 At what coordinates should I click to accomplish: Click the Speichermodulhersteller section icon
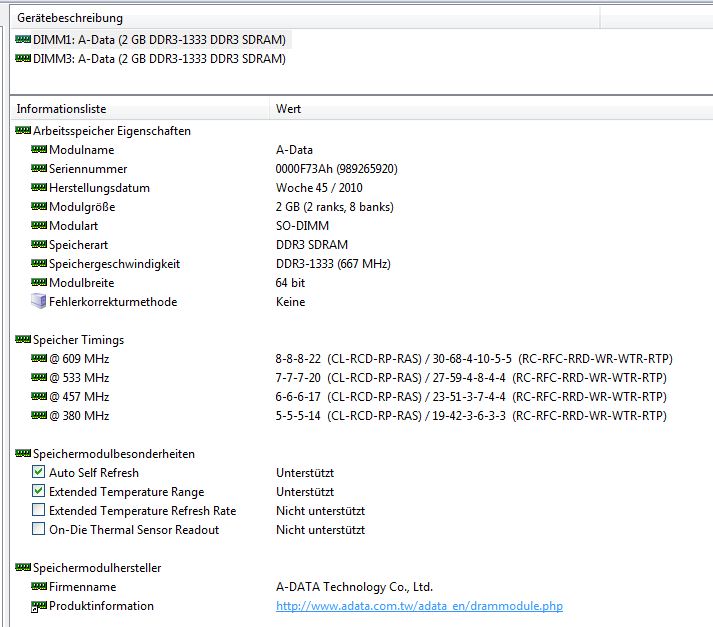point(23,567)
